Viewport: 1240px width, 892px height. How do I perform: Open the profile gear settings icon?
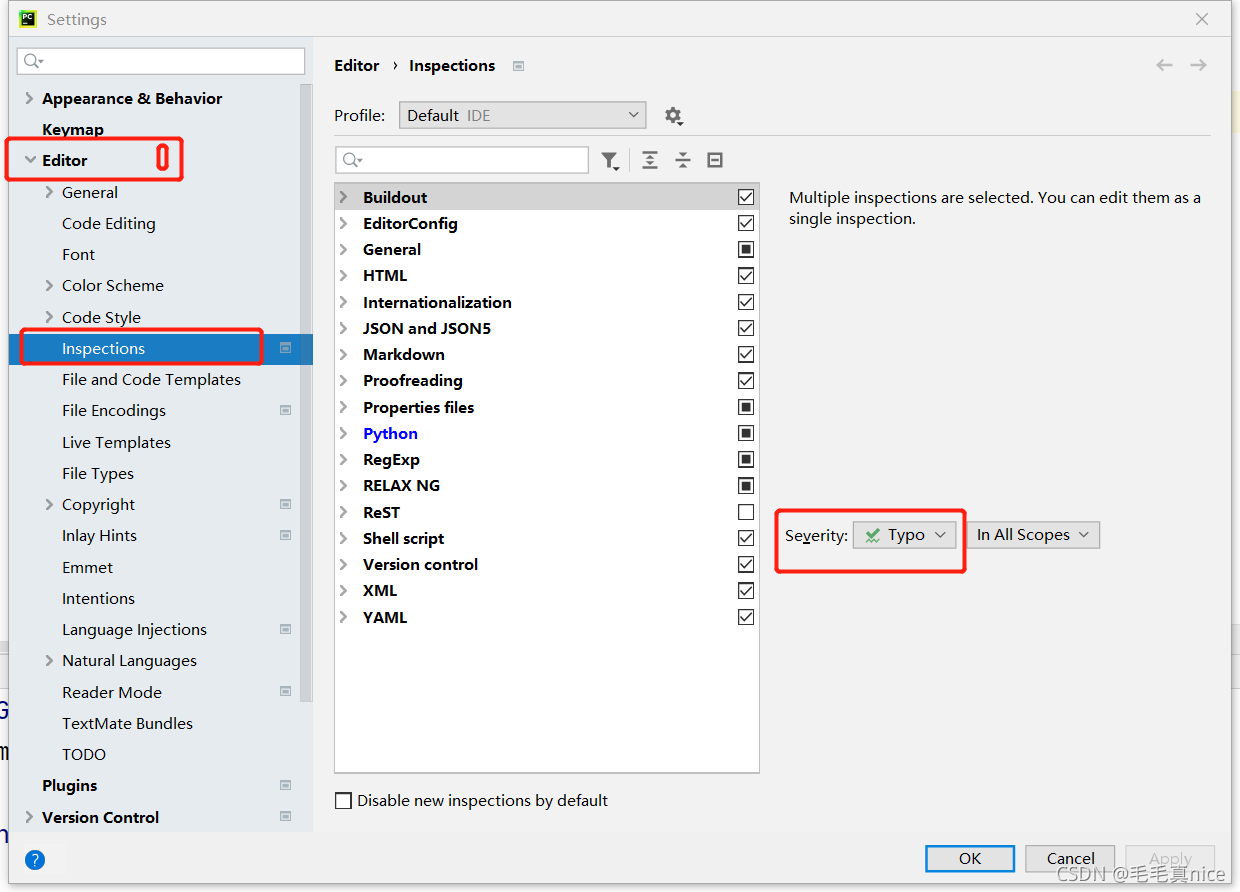point(673,116)
